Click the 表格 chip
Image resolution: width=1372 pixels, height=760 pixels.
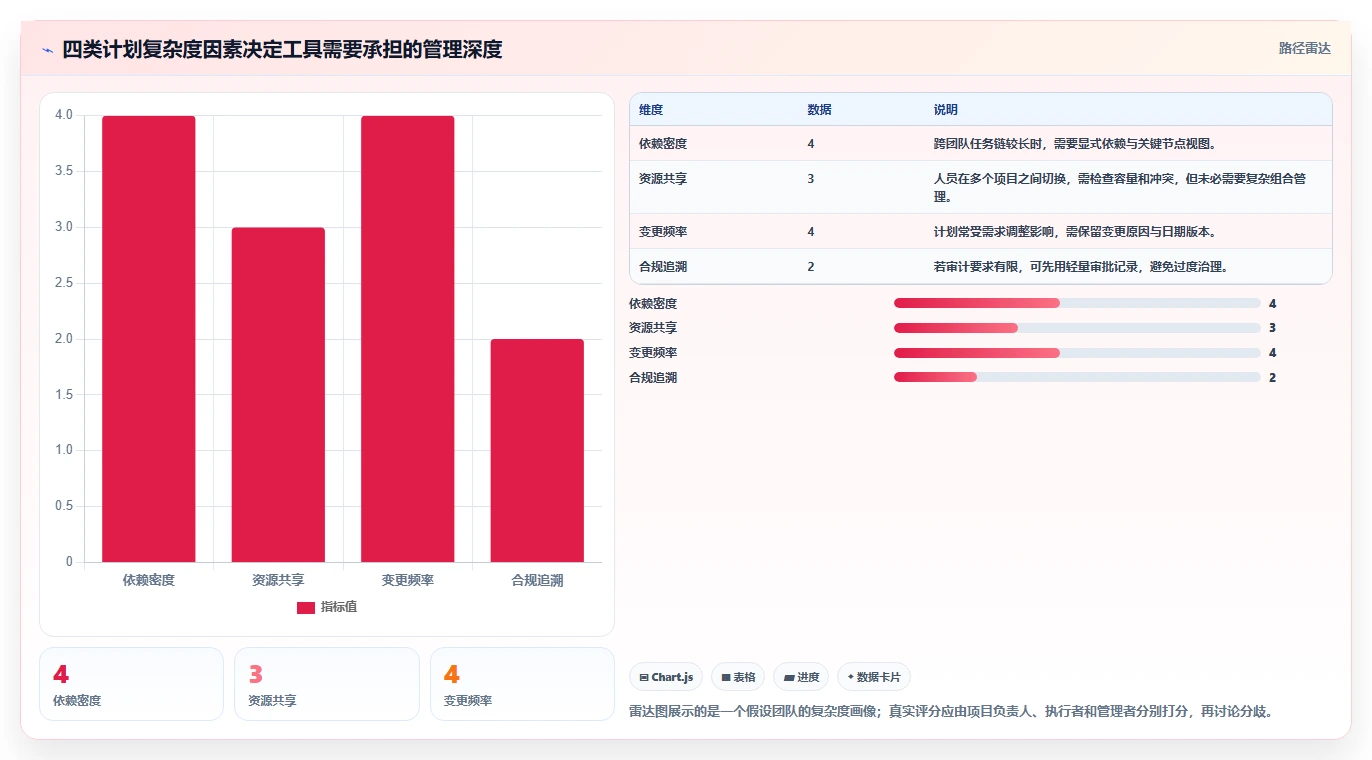[738, 677]
